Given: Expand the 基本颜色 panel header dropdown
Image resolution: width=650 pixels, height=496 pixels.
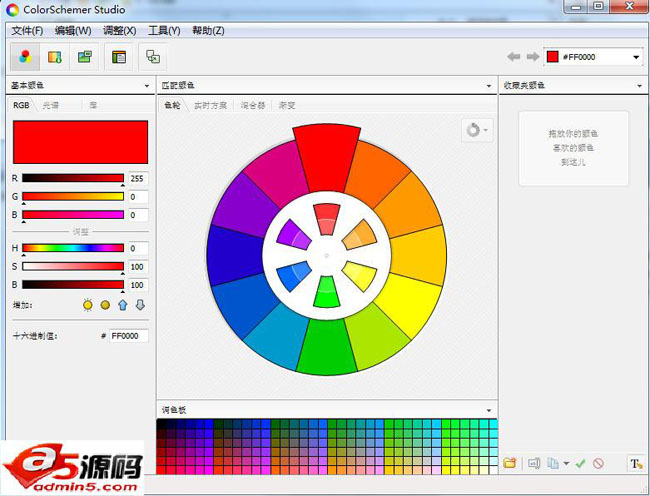Looking at the screenshot, I should [147, 86].
